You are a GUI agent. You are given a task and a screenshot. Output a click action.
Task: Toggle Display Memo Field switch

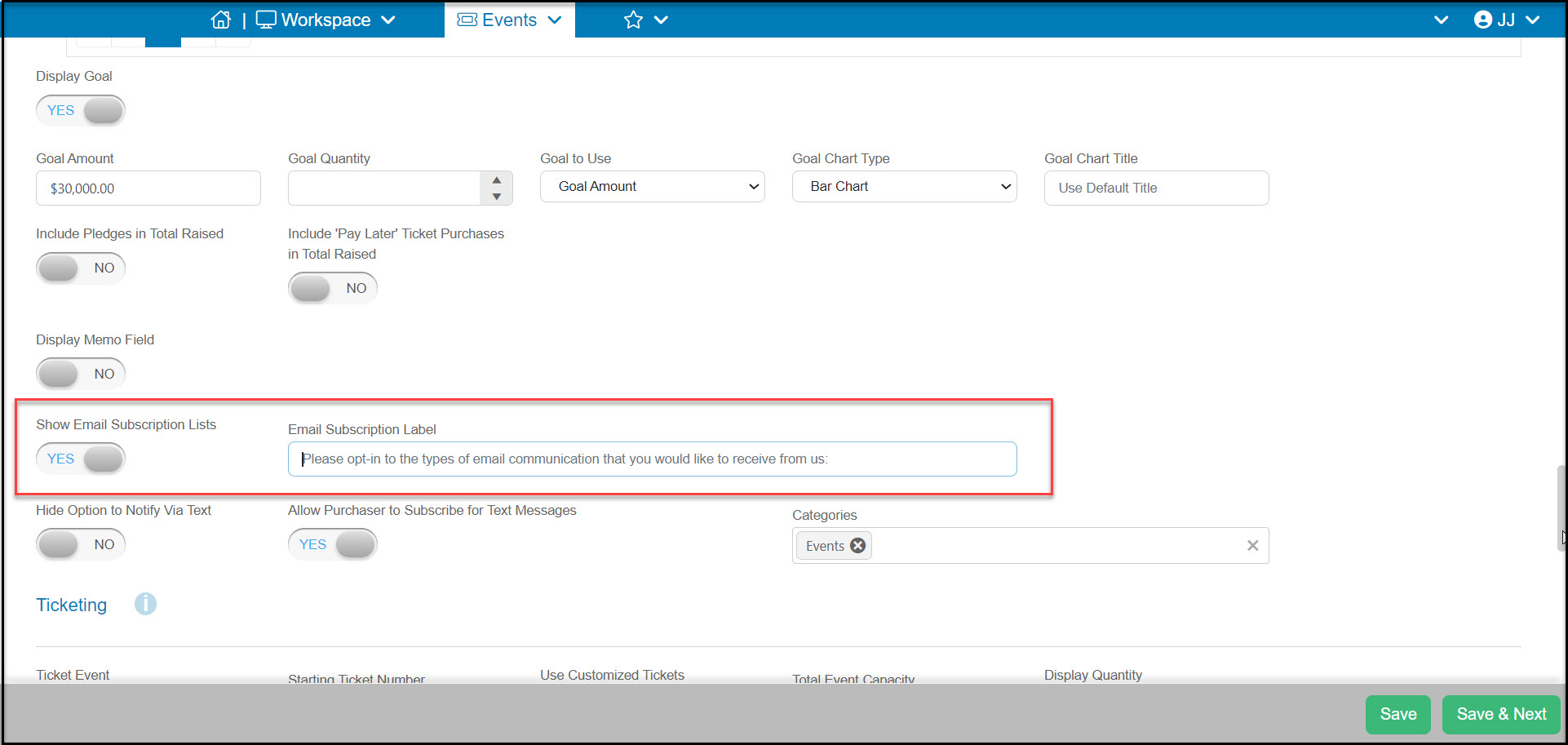tap(81, 374)
